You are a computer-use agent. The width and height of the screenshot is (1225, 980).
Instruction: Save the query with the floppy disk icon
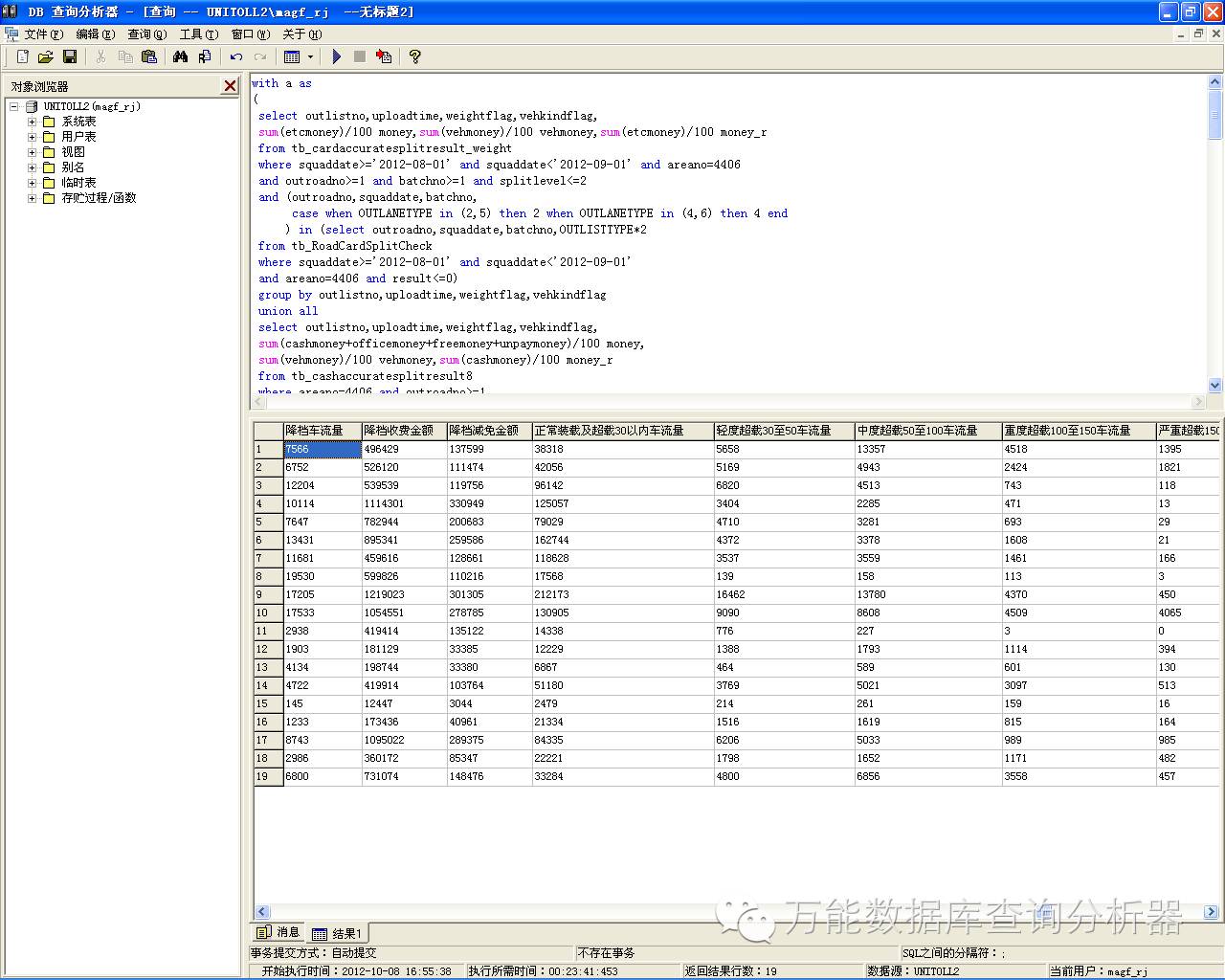69,56
